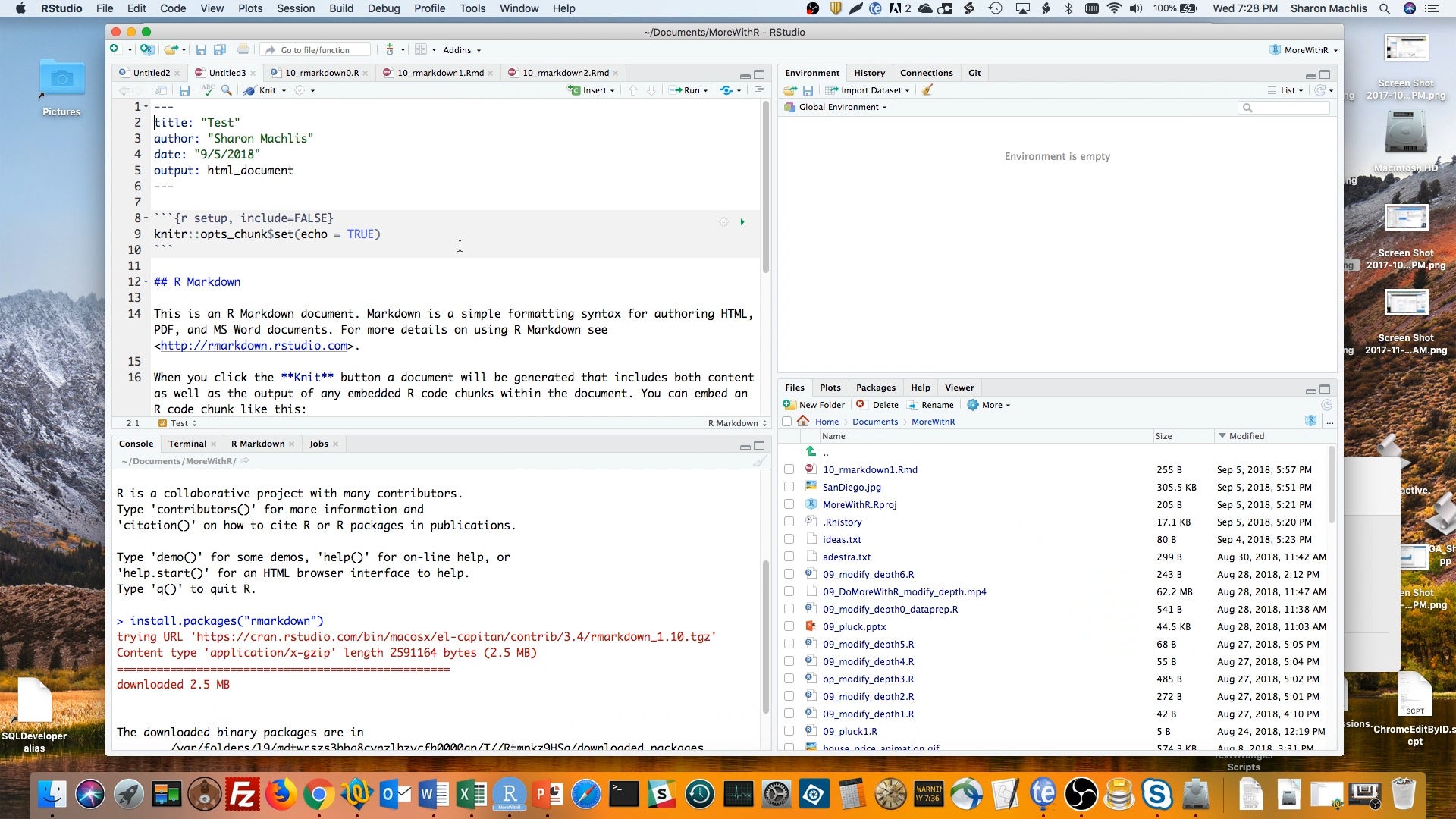1456x819 pixels.
Task: Open the Session menu
Action: tap(295, 8)
